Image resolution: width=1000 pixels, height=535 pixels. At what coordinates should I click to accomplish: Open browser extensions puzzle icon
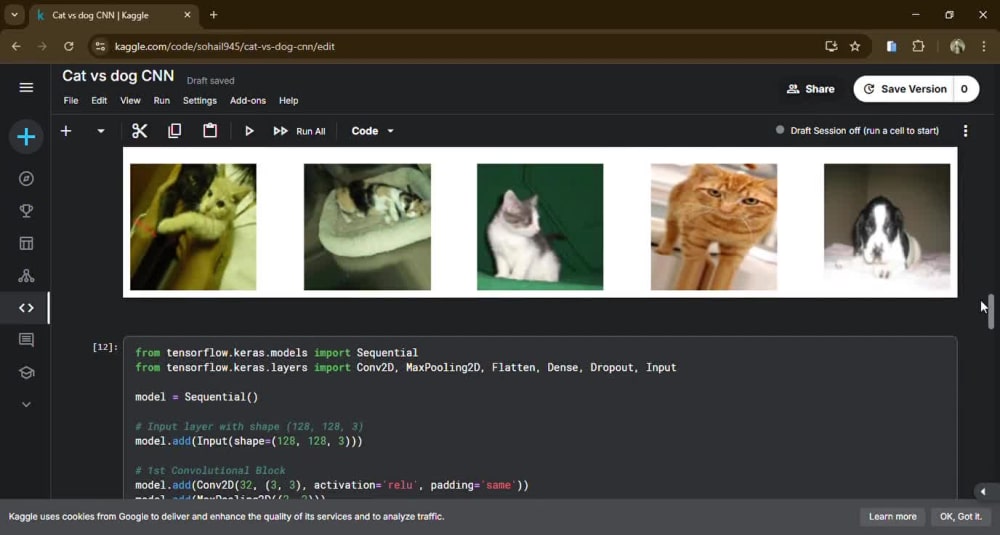tap(918, 47)
